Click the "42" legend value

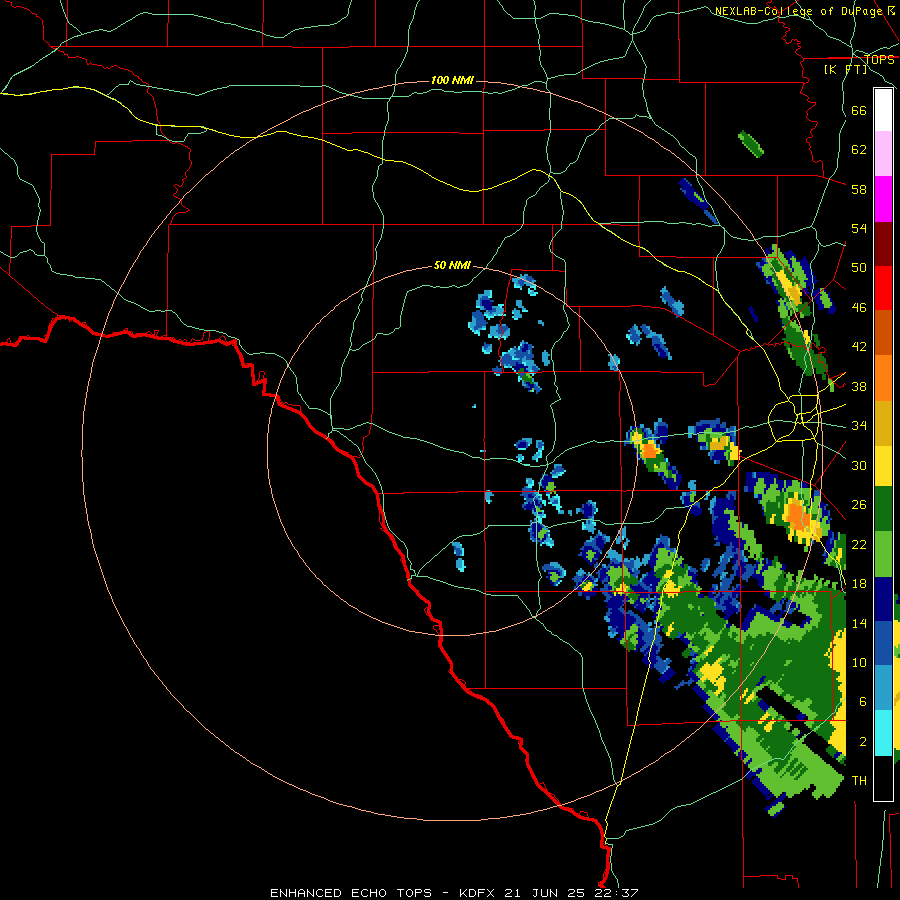[x=859, y=347]
